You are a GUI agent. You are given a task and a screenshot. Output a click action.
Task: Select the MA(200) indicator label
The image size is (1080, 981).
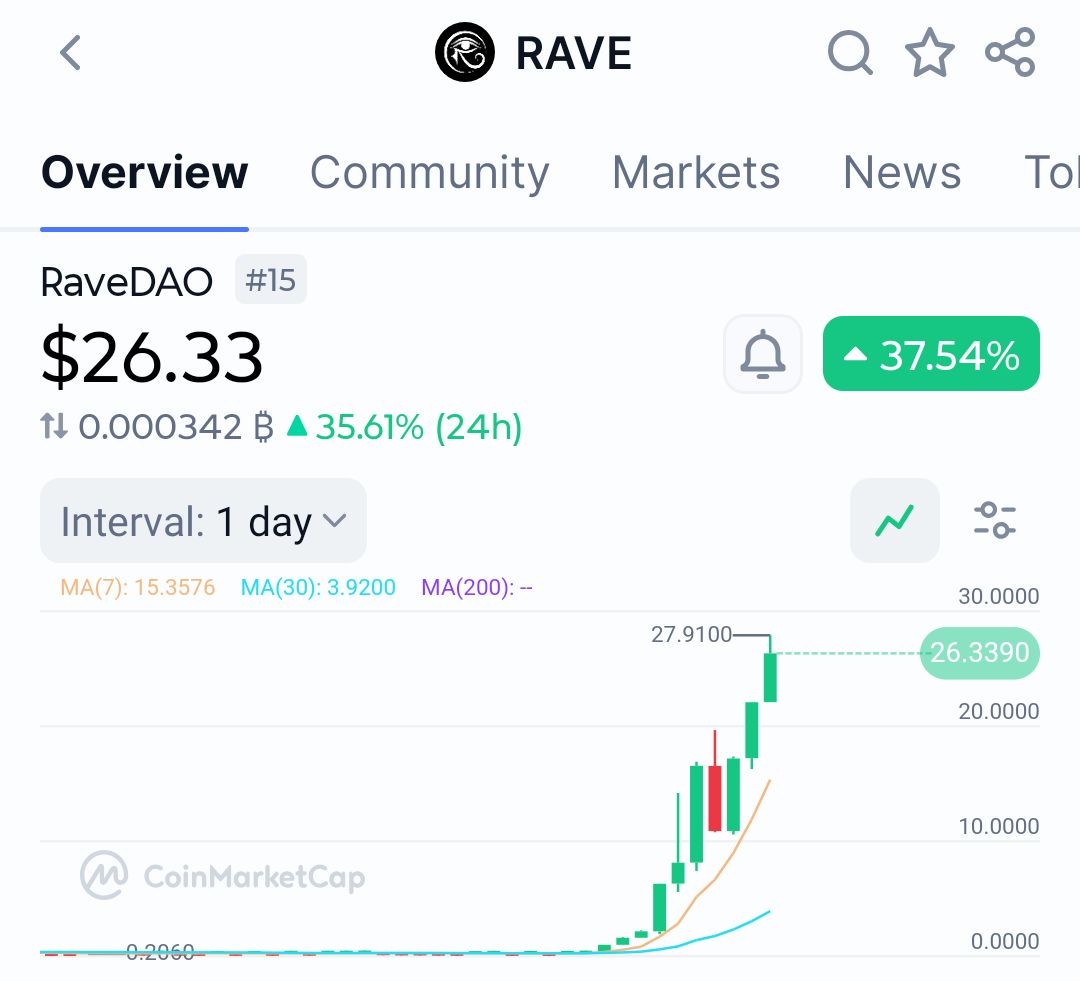coord(477,587)
